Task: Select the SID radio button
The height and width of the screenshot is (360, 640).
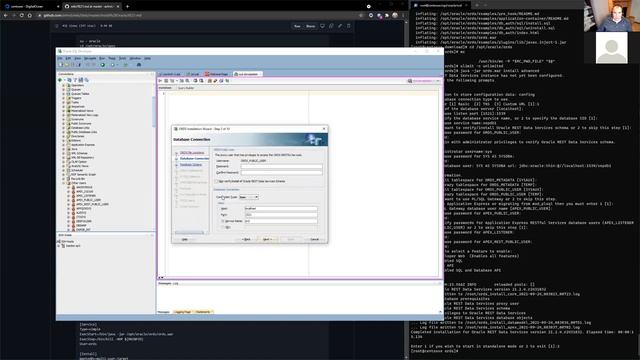Action: click(223, 227)
